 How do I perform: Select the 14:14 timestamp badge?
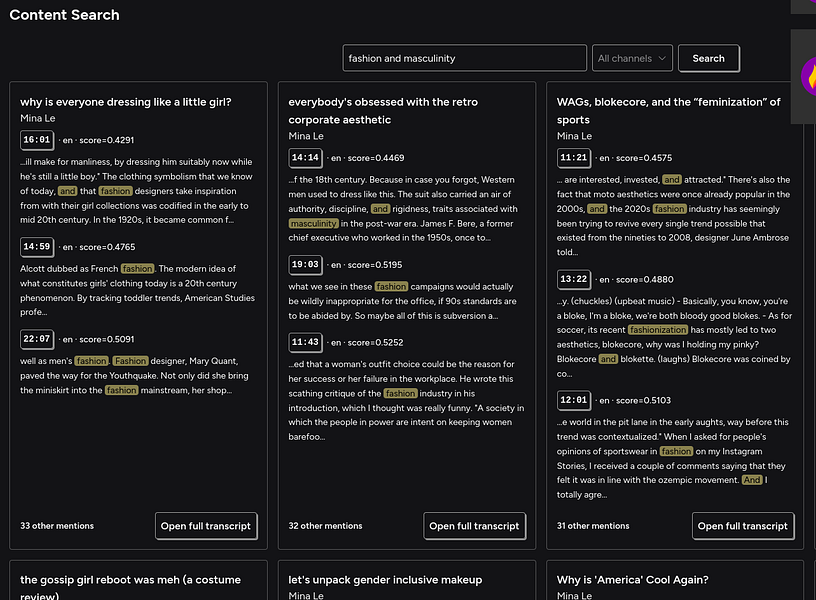305,158
